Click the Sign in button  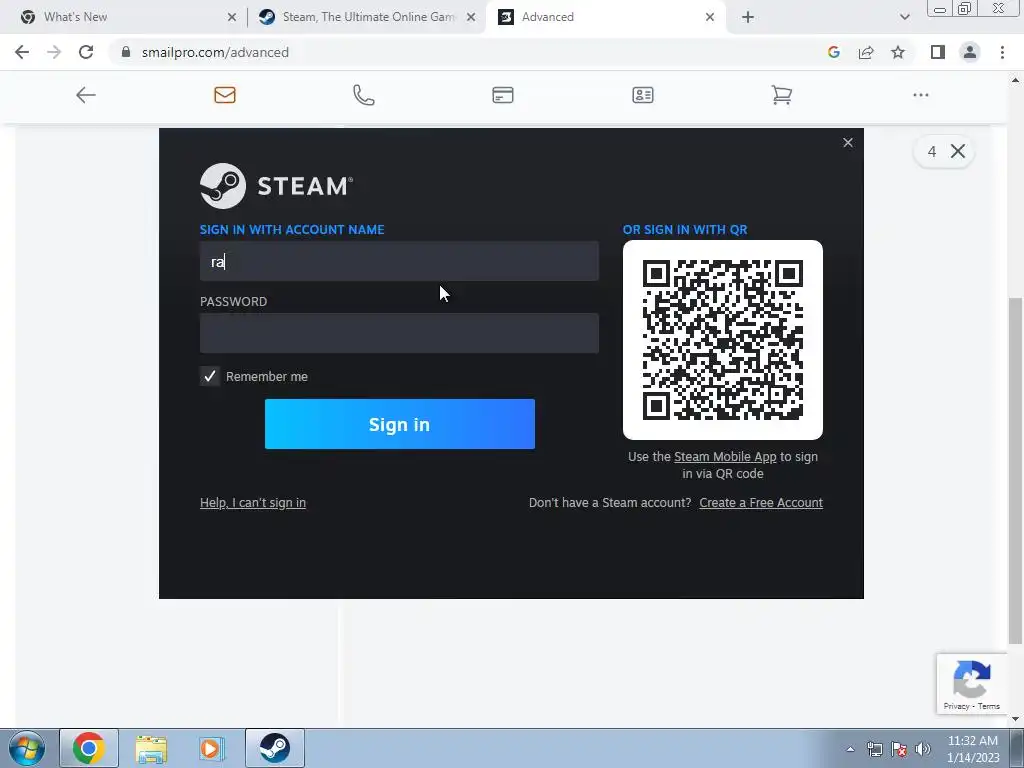click(400, 424)
